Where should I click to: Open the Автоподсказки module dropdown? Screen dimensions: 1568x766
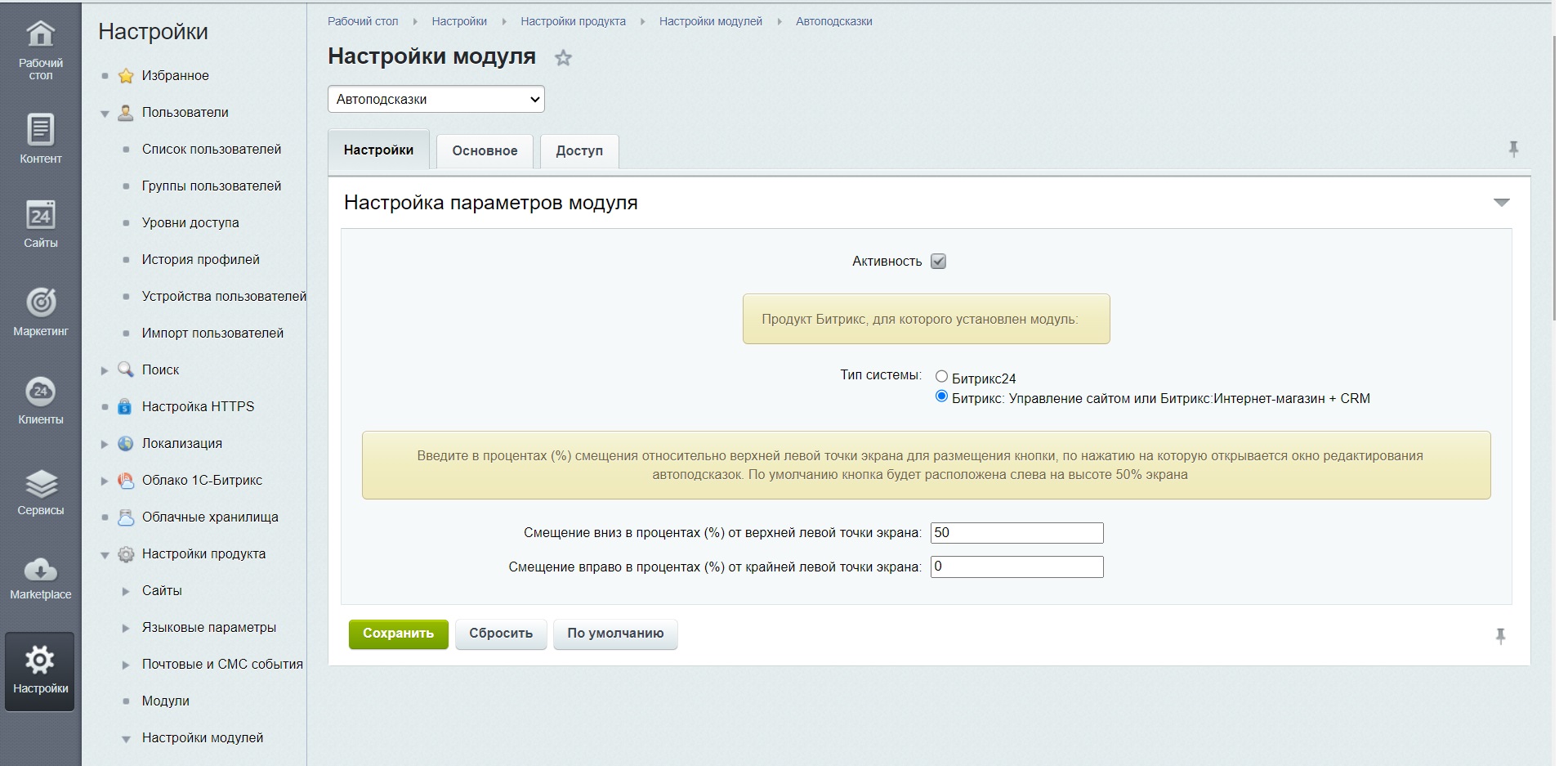coord(436,100)
